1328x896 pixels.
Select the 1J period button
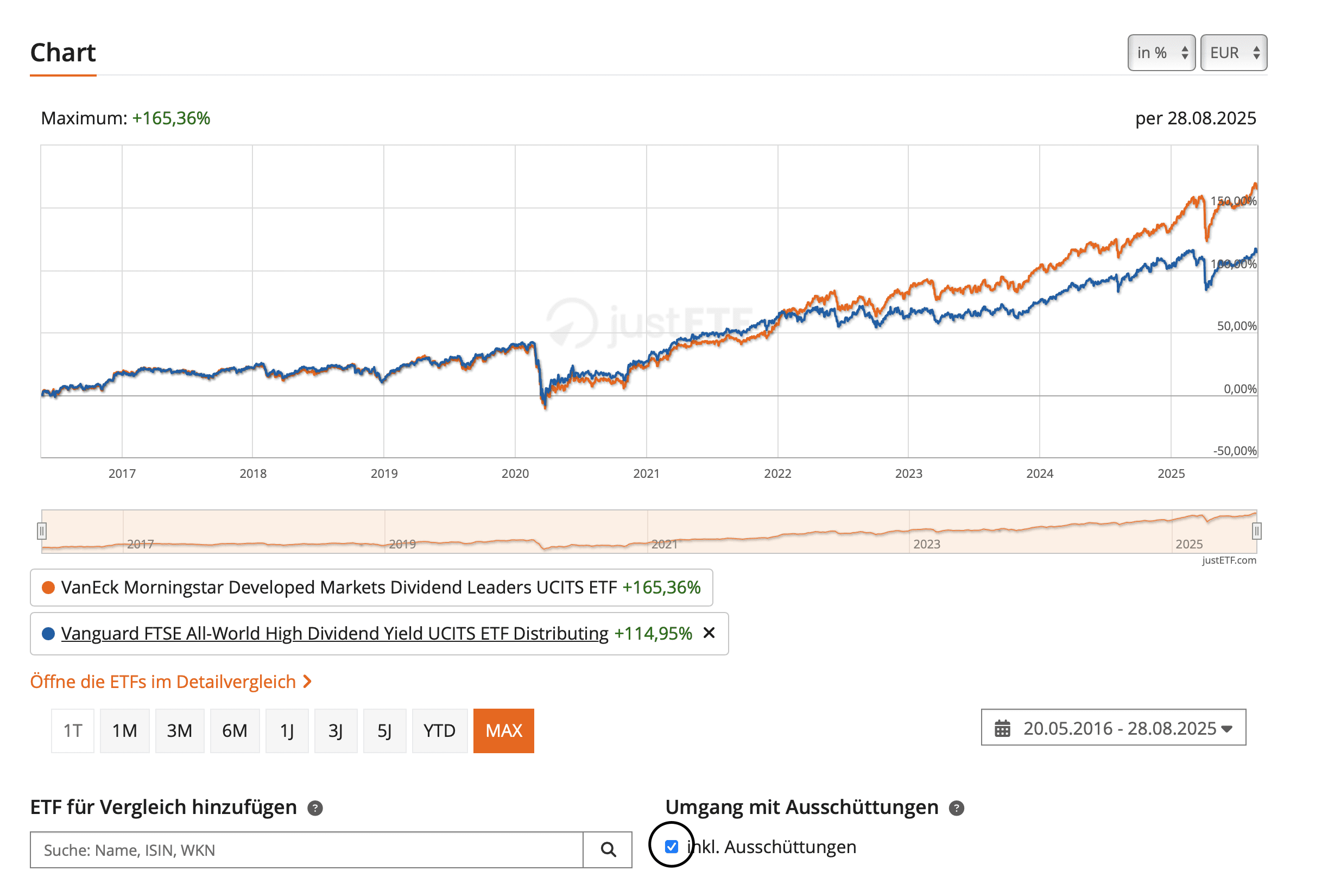coord(287,730)
